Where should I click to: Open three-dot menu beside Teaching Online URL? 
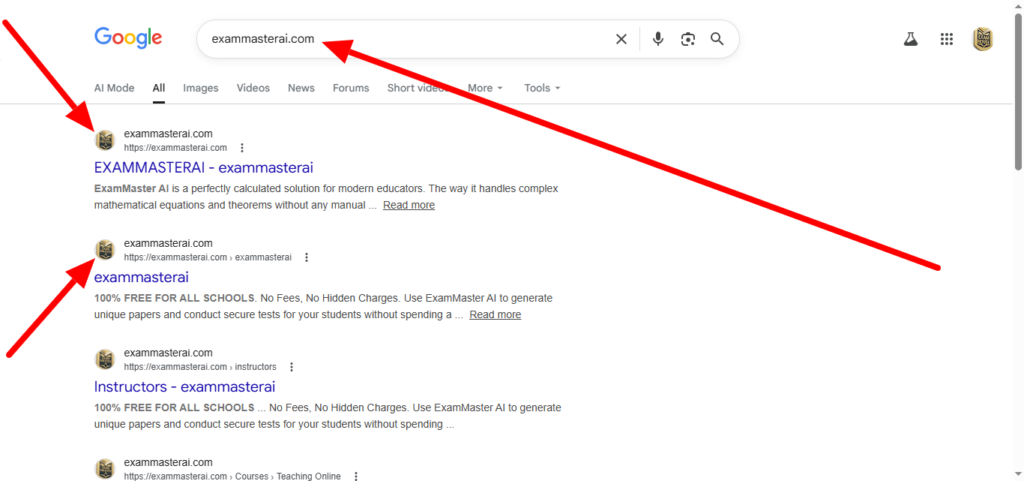tap(356, 476)
